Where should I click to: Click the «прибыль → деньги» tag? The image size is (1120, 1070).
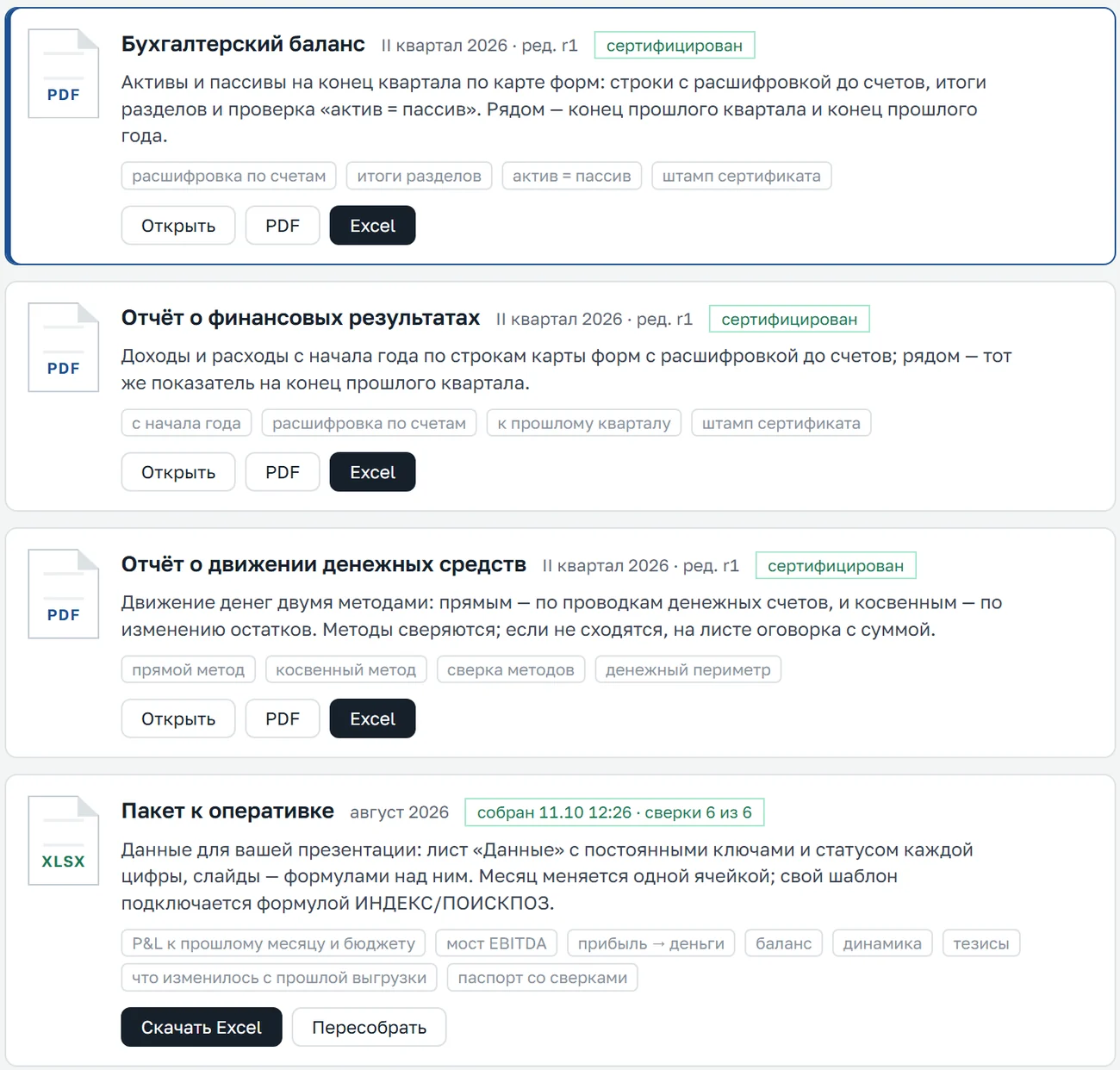click(651, 943)
